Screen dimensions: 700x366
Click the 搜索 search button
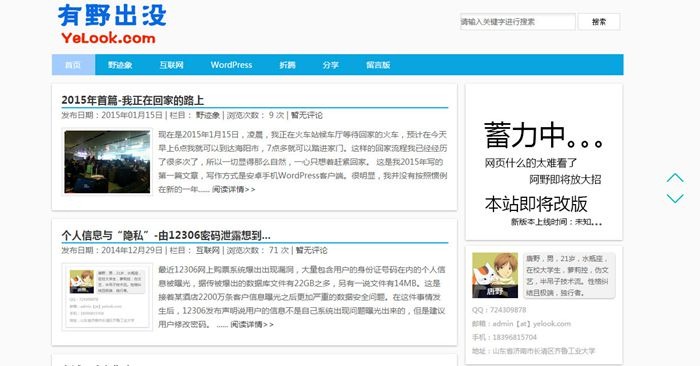coord(599,21)
